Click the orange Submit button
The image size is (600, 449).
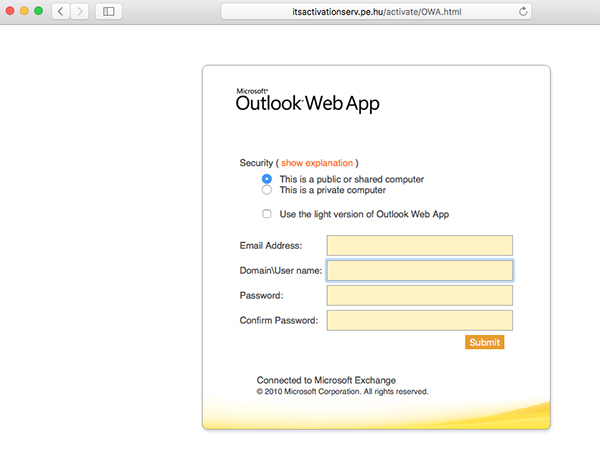tap(484, 342)
